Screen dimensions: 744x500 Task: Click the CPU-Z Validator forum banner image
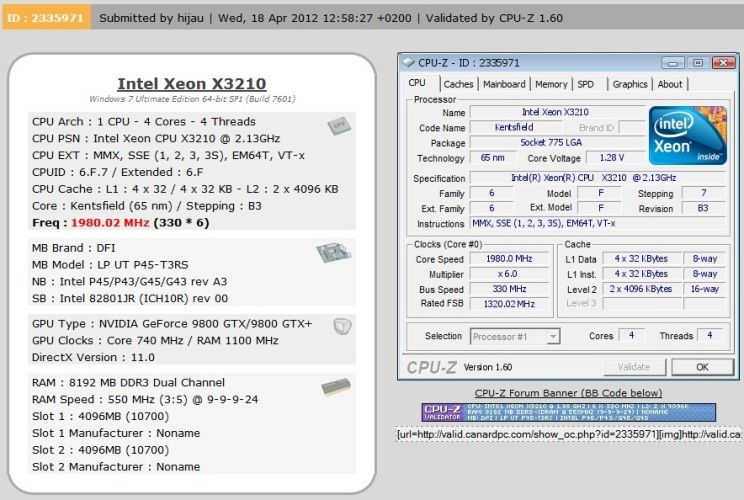568,412
